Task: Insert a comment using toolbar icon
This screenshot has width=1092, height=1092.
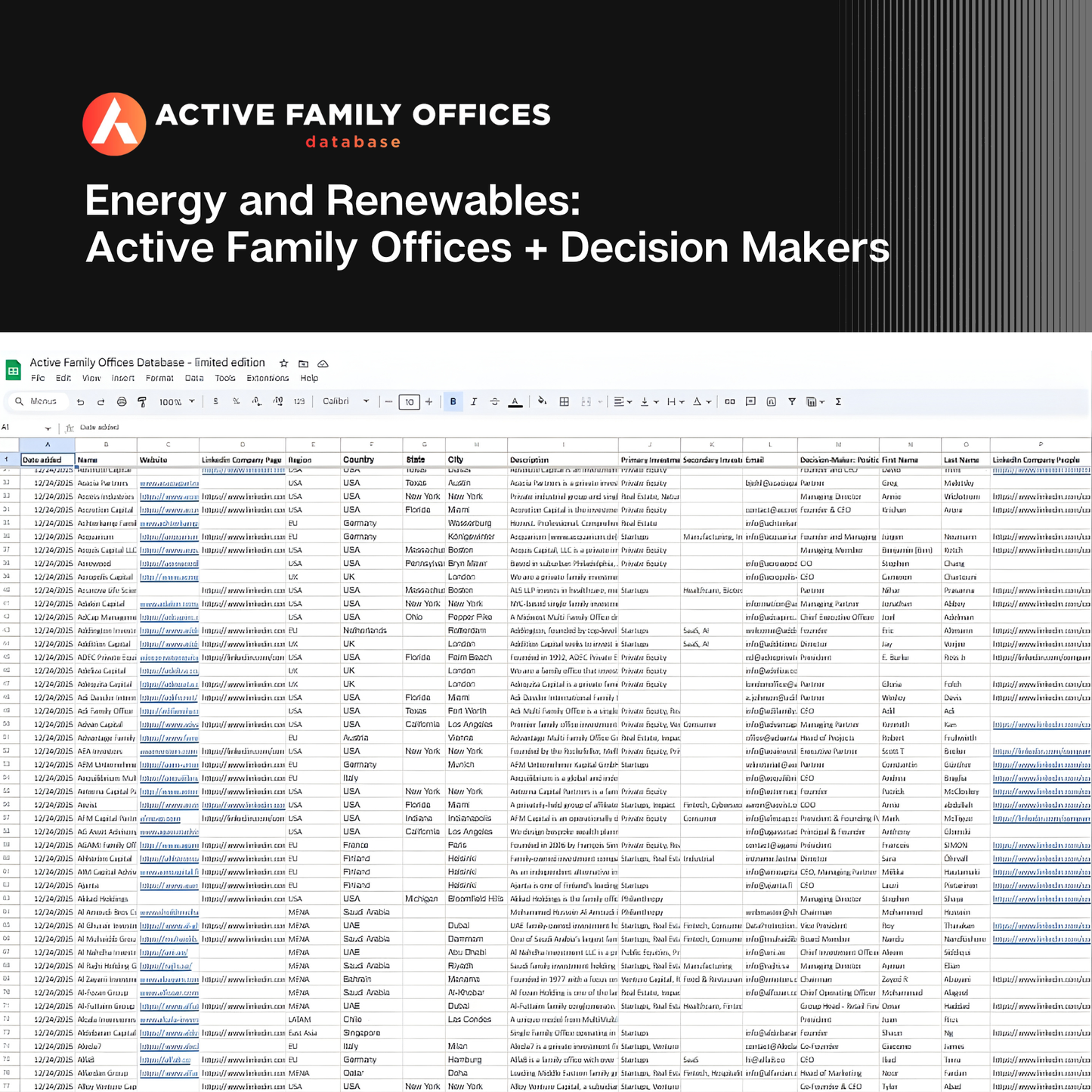Action: pos(750,401)
